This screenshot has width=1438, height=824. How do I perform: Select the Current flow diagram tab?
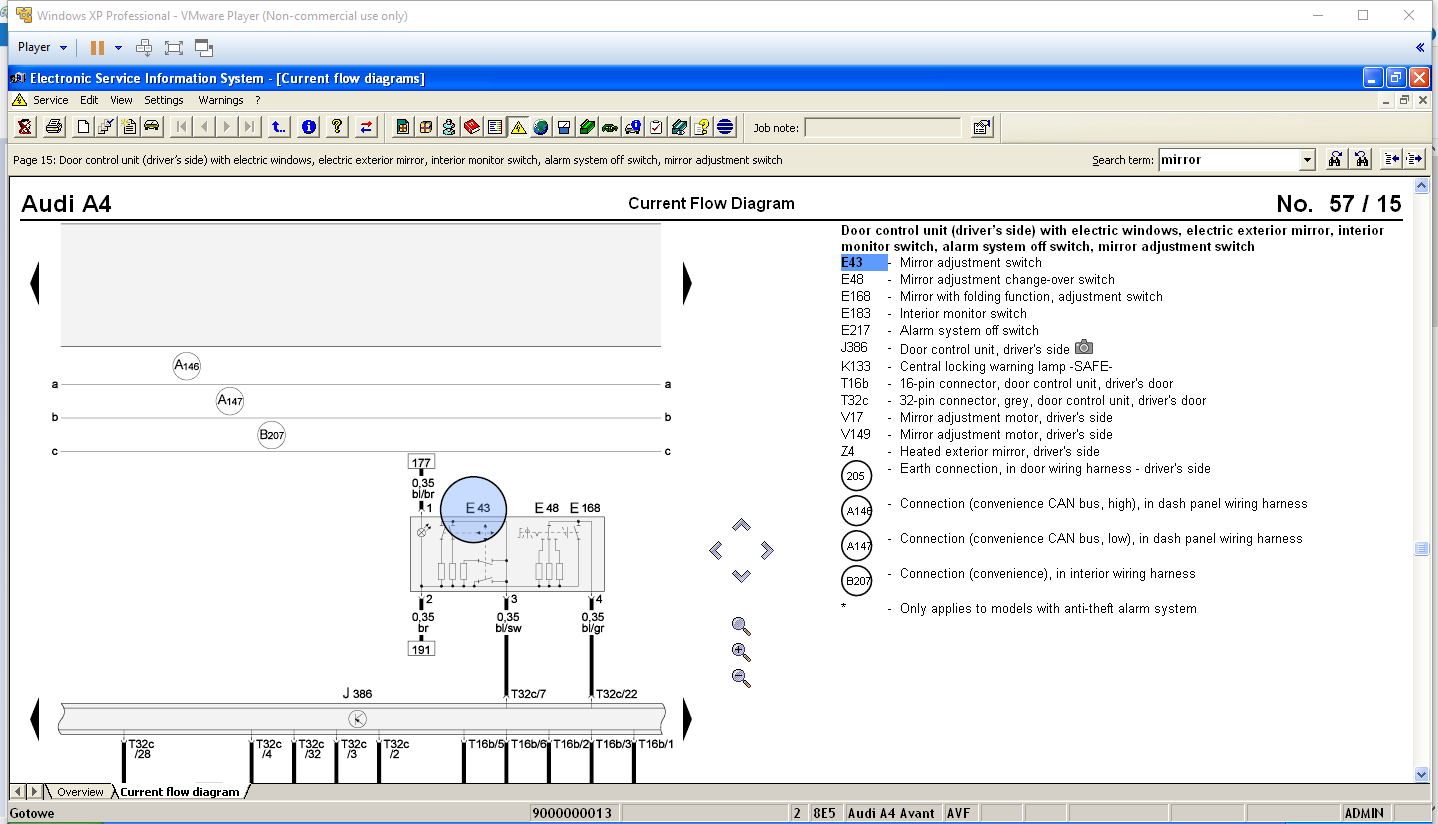point(180,792)
